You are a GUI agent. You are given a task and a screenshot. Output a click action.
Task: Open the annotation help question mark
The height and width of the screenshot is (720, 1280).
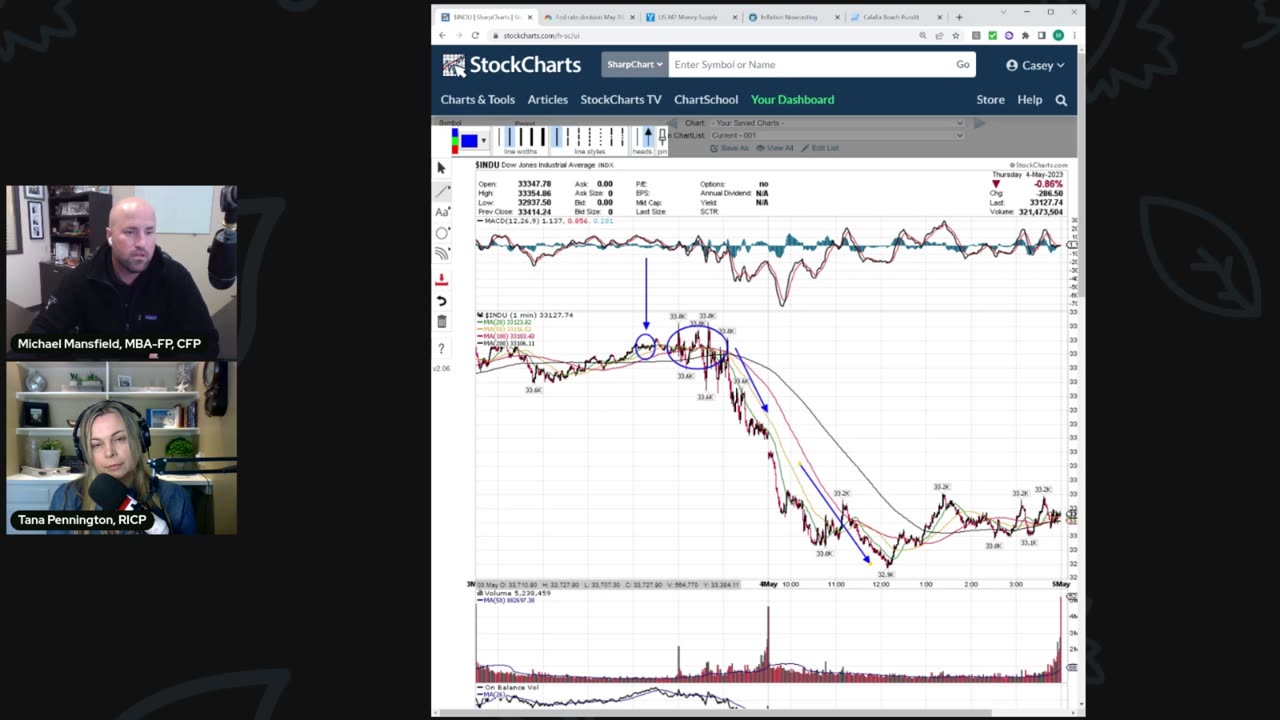point(442,348)
